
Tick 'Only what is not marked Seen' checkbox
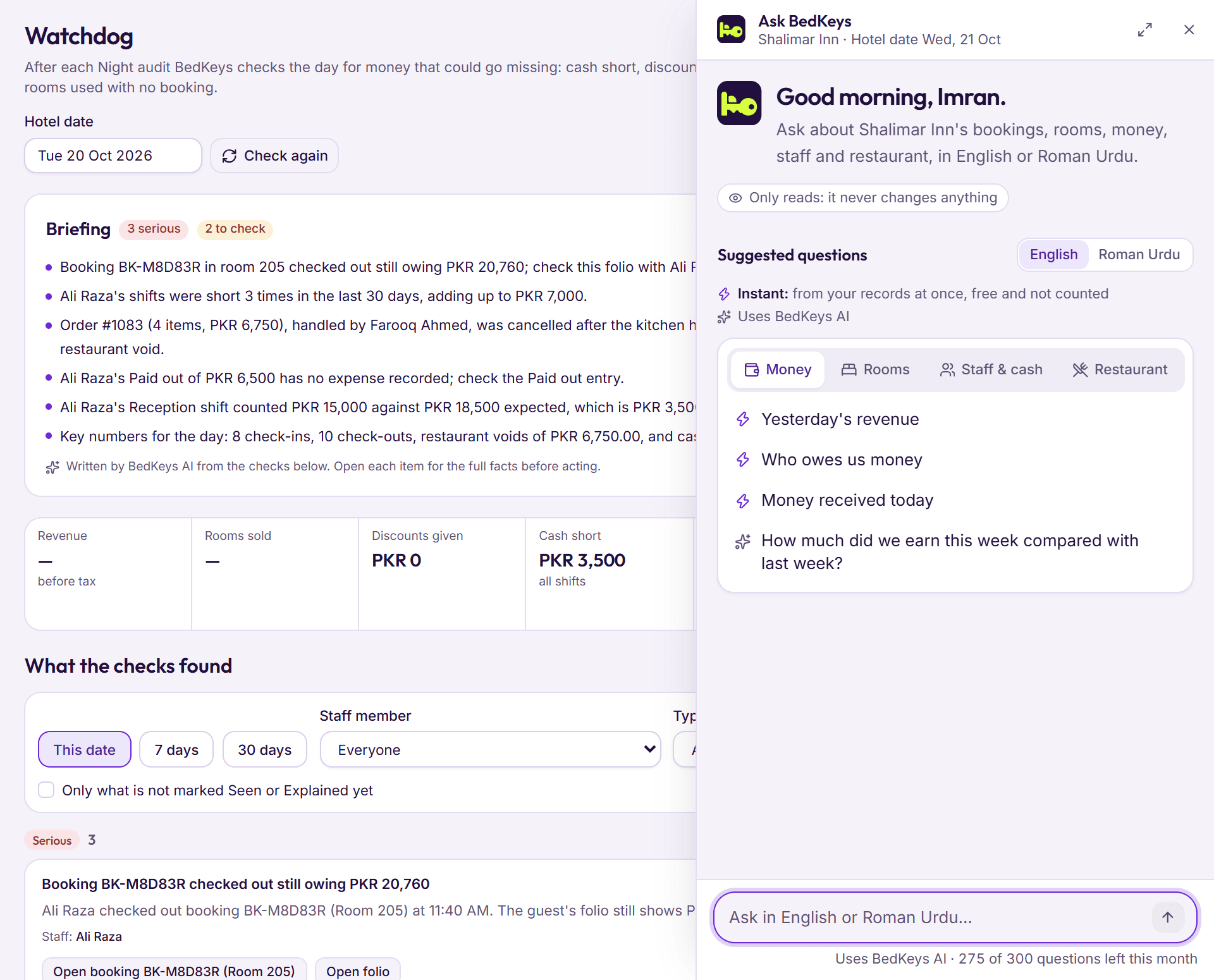46,790
